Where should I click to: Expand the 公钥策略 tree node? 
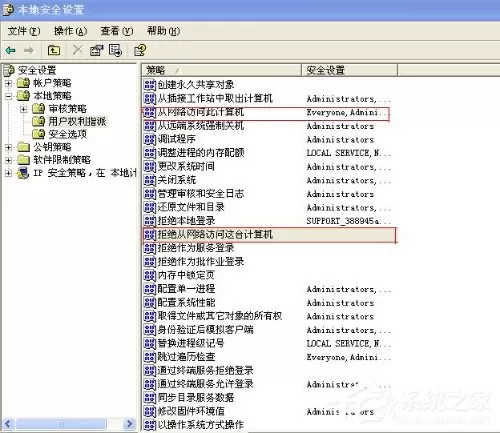(9, 147)
